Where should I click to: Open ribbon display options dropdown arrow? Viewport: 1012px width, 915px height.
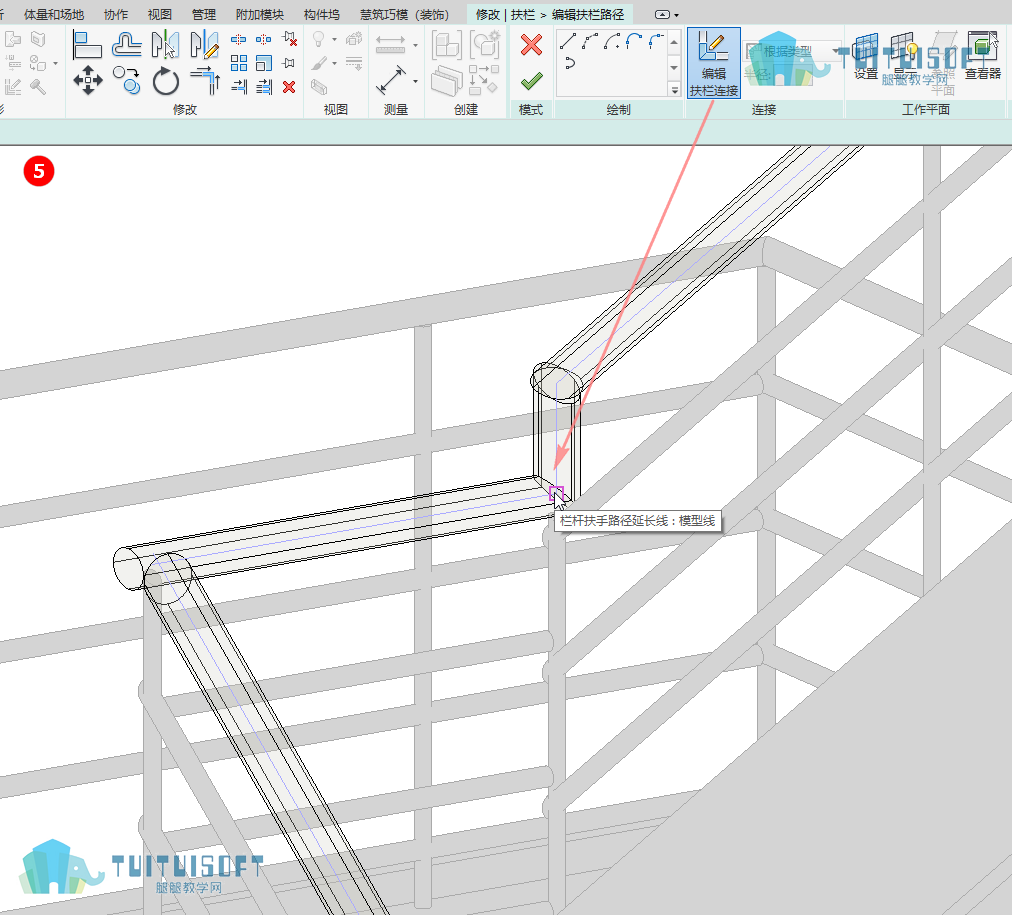pyautogui.click(x=676, y=15)
